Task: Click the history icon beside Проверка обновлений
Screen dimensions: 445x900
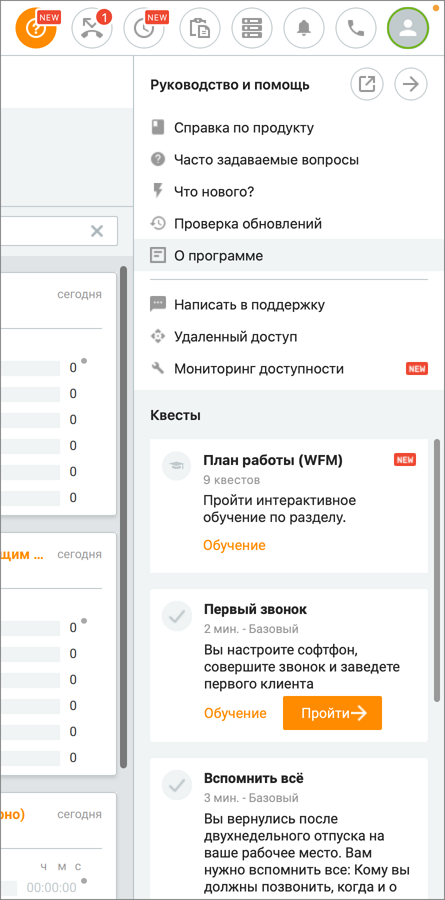Action: [158, 223]
